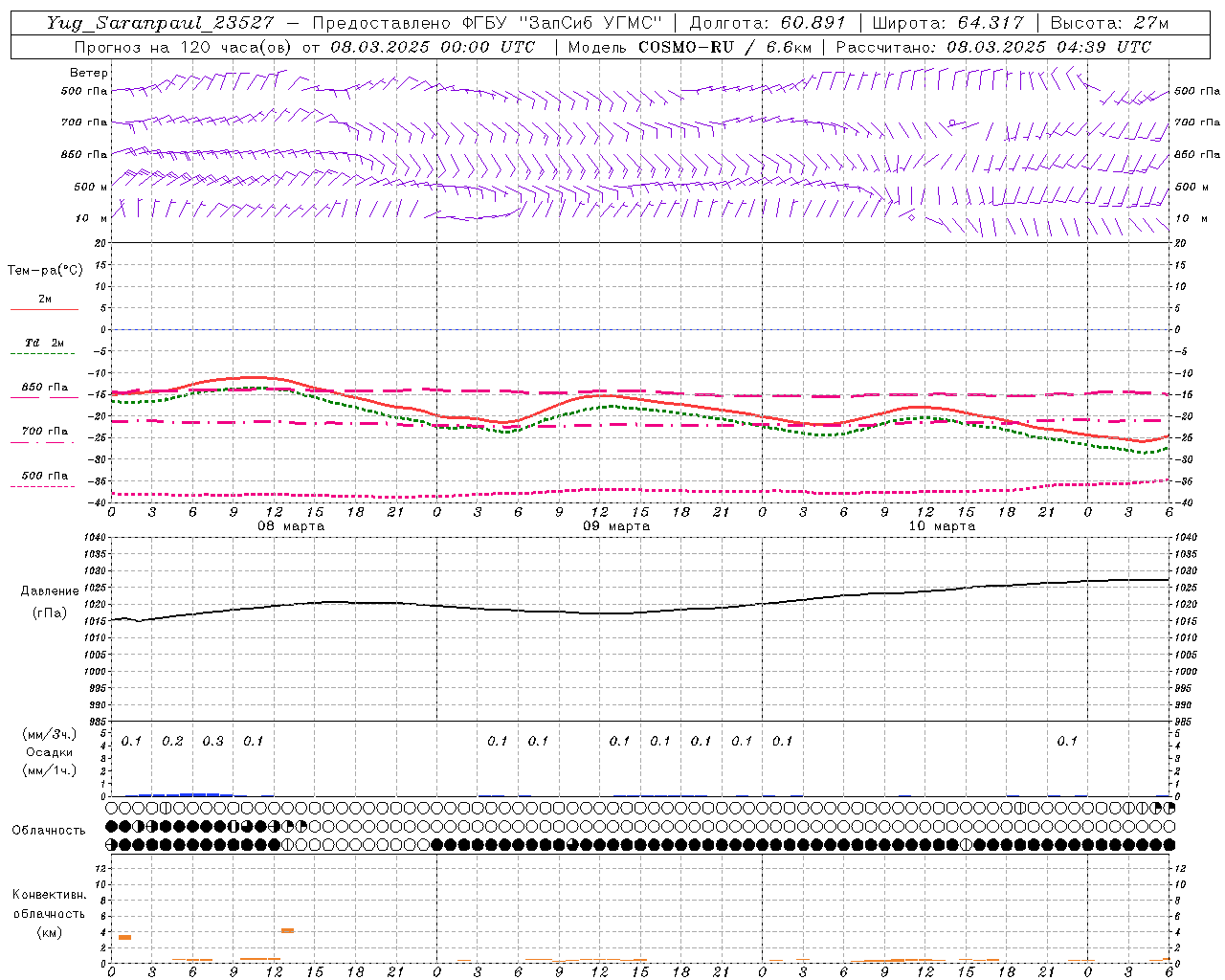Click the 'Модель COSMO-RU / 6.6км' label
The image size is (1225, 980).
[x=689, y=47]
